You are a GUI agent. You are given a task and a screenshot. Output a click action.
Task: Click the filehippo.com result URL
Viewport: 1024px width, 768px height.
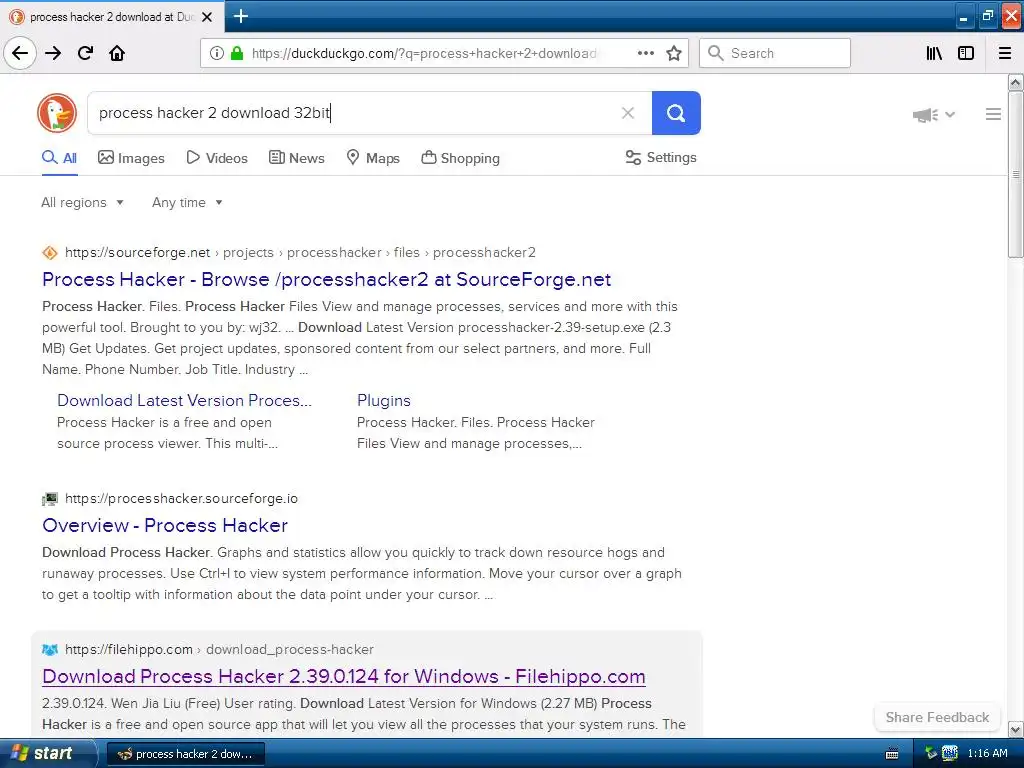[219, 649]
